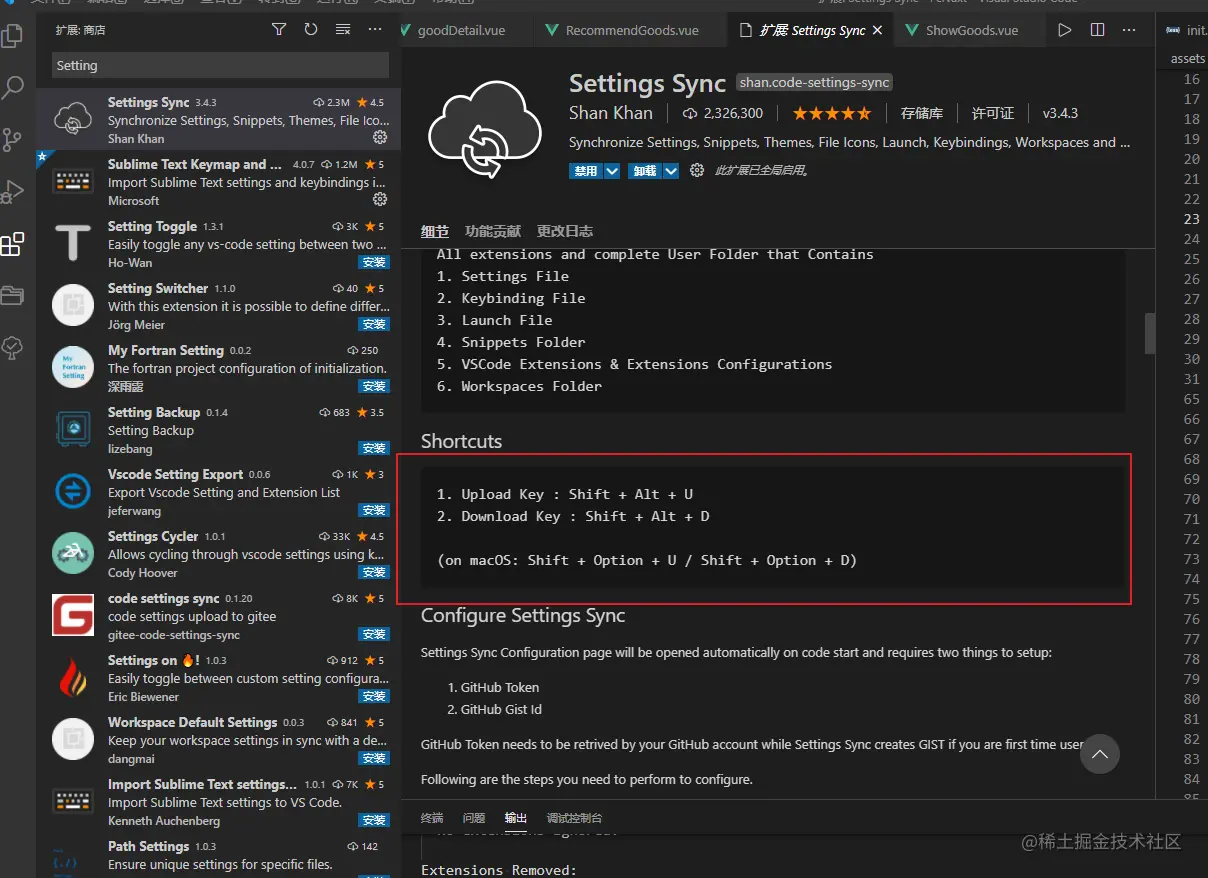Viewport: 1208px width, 878px height.
Task: Install Vscode Setting Export extension
Action: (374, 511)
